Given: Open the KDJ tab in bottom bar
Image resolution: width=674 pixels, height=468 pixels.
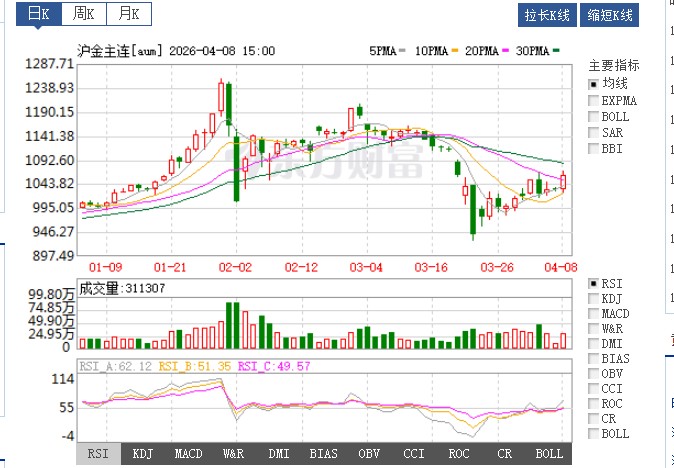Looking at the screenshot, I should (x=143, y=454).
